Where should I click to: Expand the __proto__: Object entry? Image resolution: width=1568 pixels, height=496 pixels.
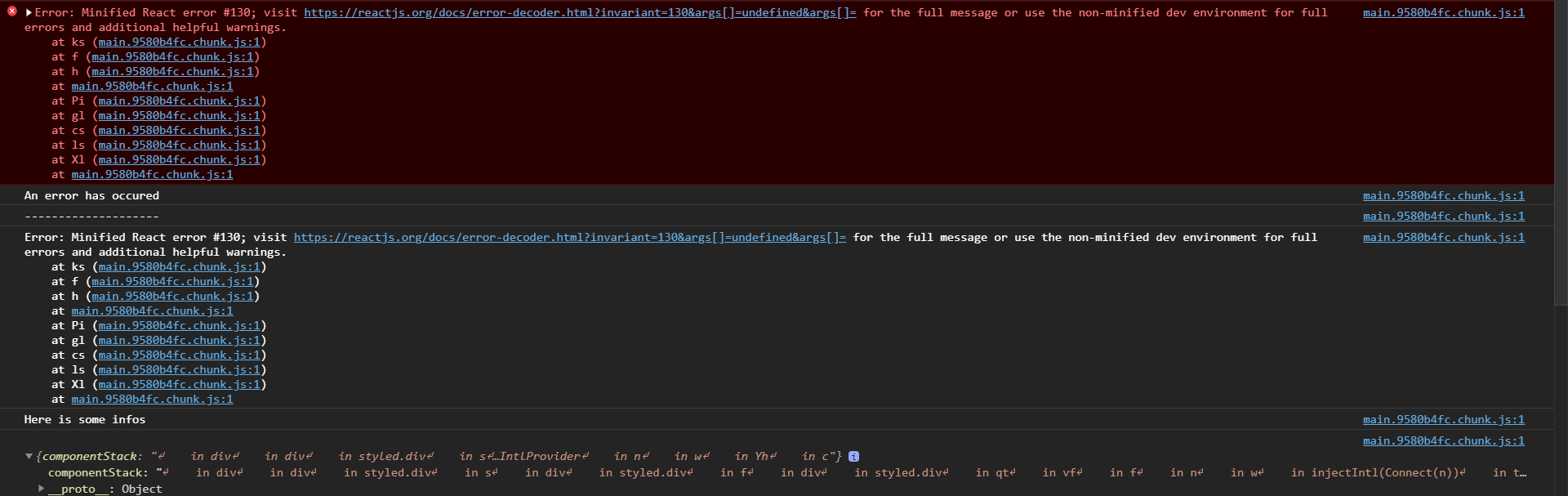pyautogui.click(x=41, y=488)
